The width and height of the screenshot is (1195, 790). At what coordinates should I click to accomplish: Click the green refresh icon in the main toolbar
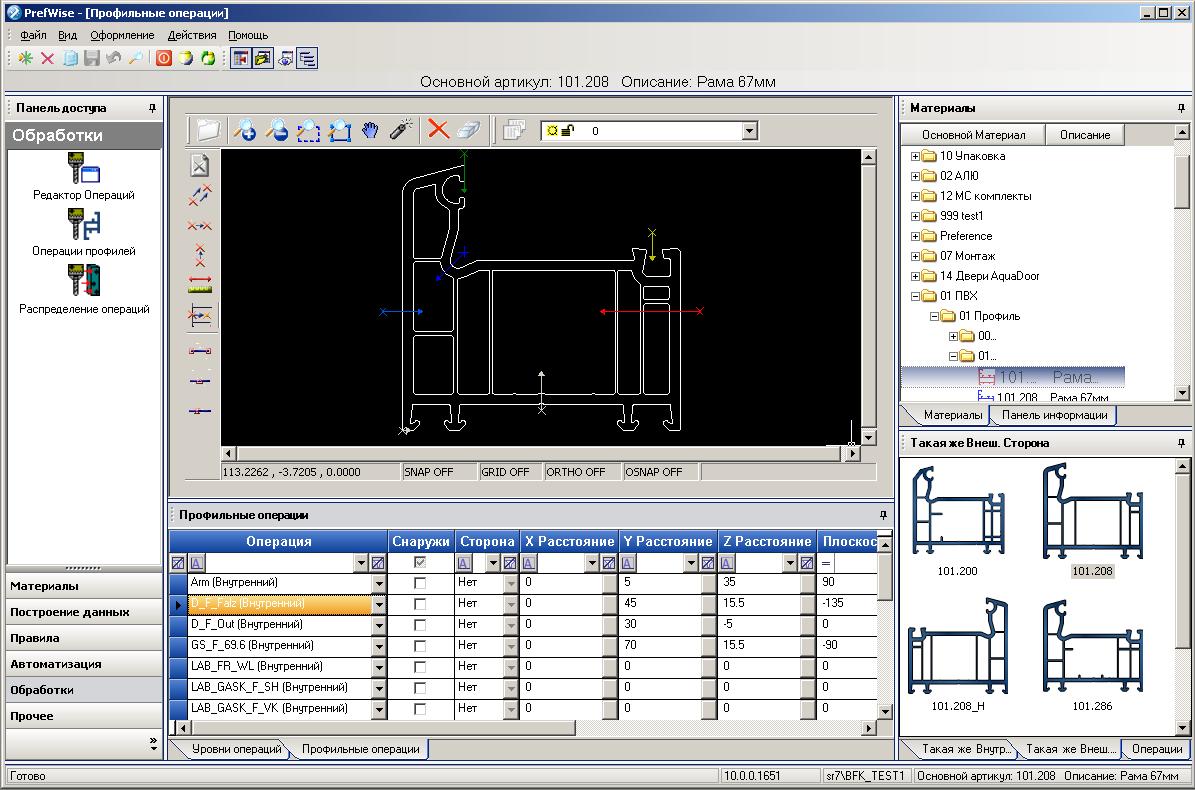tap(208, 59)
